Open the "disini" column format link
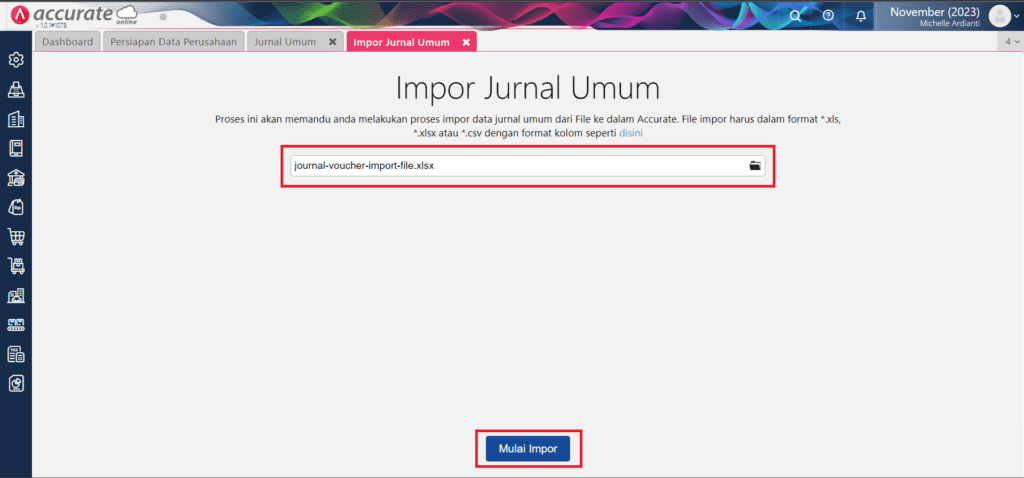This screenshot has width=1024, height=478. click(x=630, y=133)
